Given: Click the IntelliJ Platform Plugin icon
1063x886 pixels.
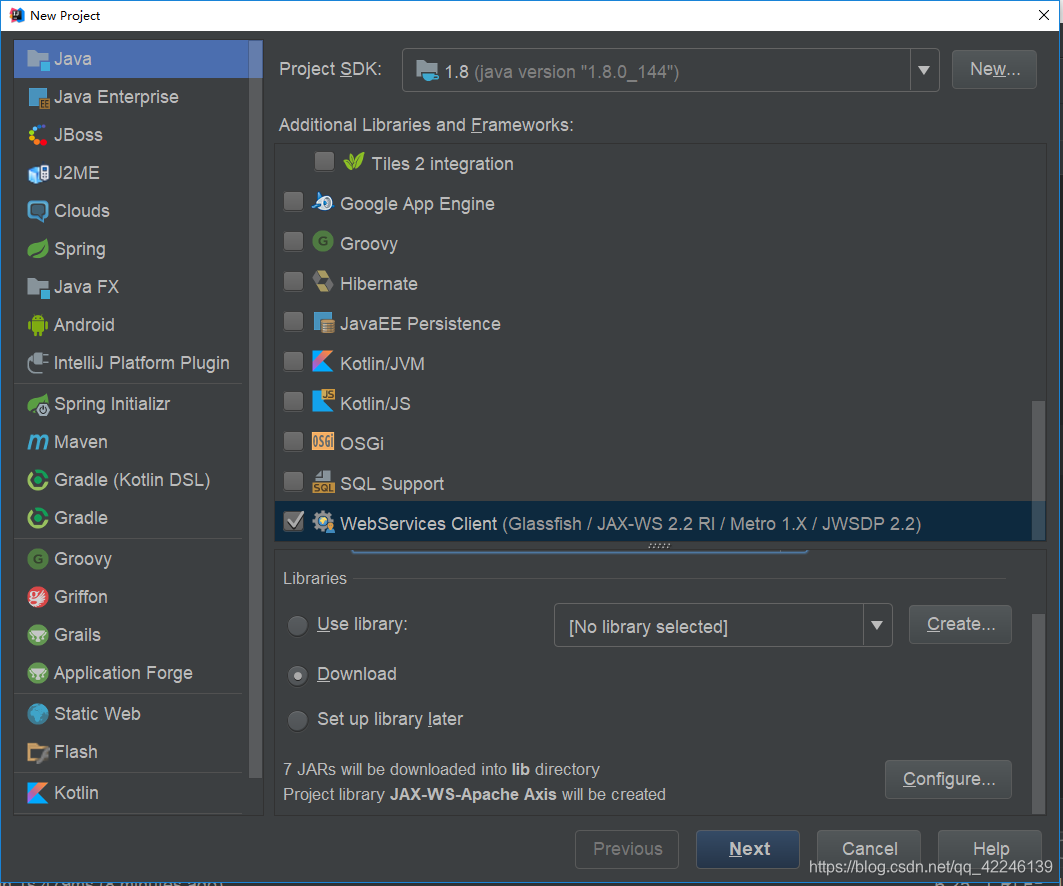Looking at the screenshot, I should click(x=38, y=363).
